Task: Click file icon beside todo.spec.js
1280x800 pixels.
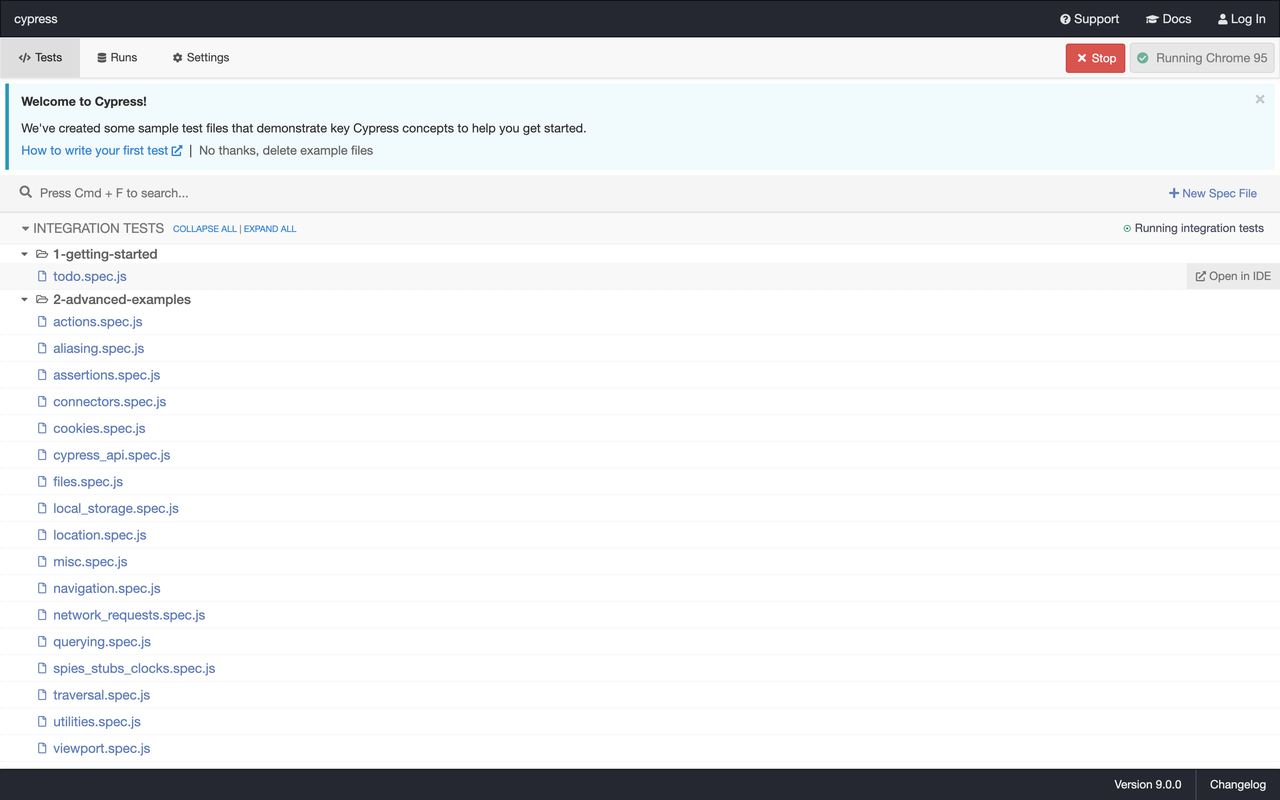Action: tap(42, 276)
